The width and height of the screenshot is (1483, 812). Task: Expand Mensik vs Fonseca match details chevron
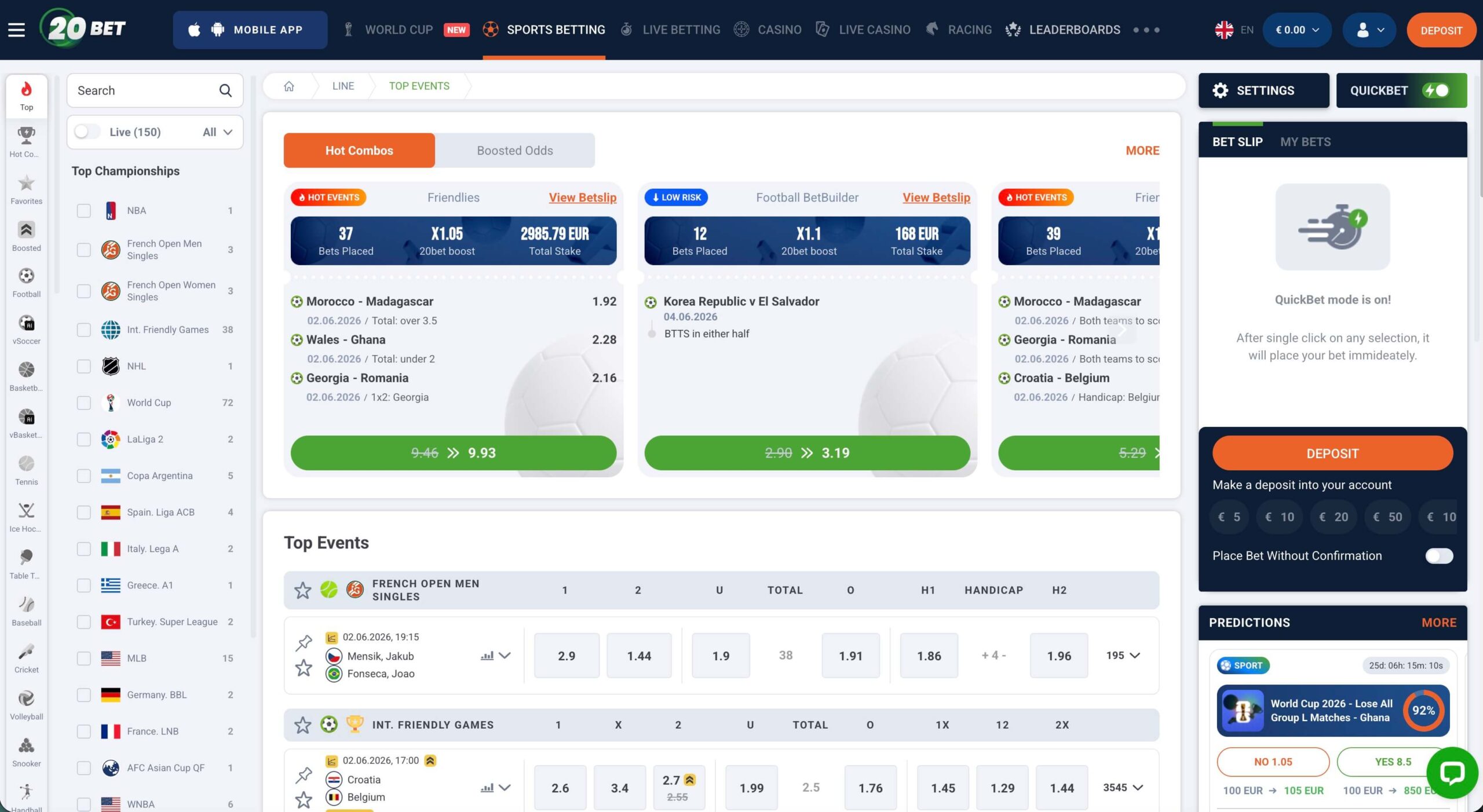point(505,656)
